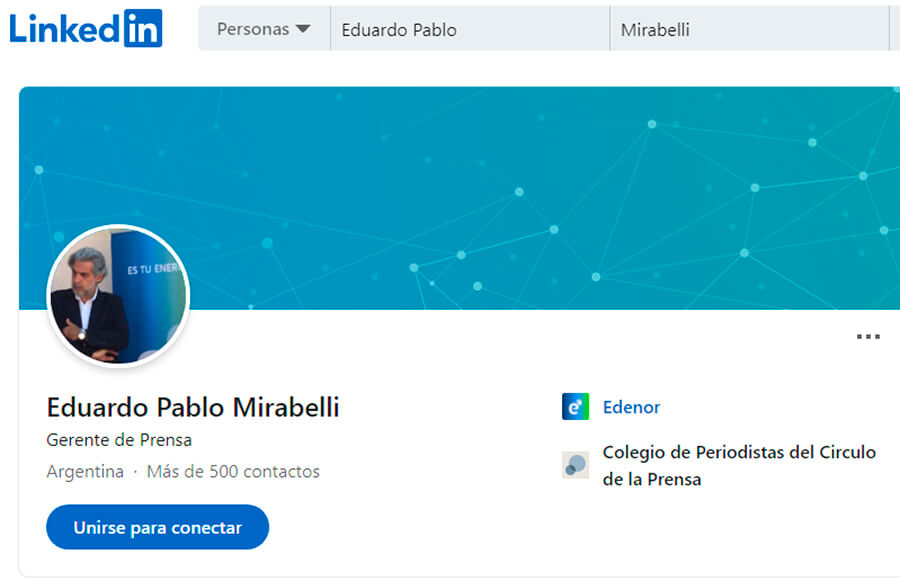900x581 pixels.
Task: Click the search field containing 'Mirabelli'
Action: pyautogui.click(x=750, y=30)
